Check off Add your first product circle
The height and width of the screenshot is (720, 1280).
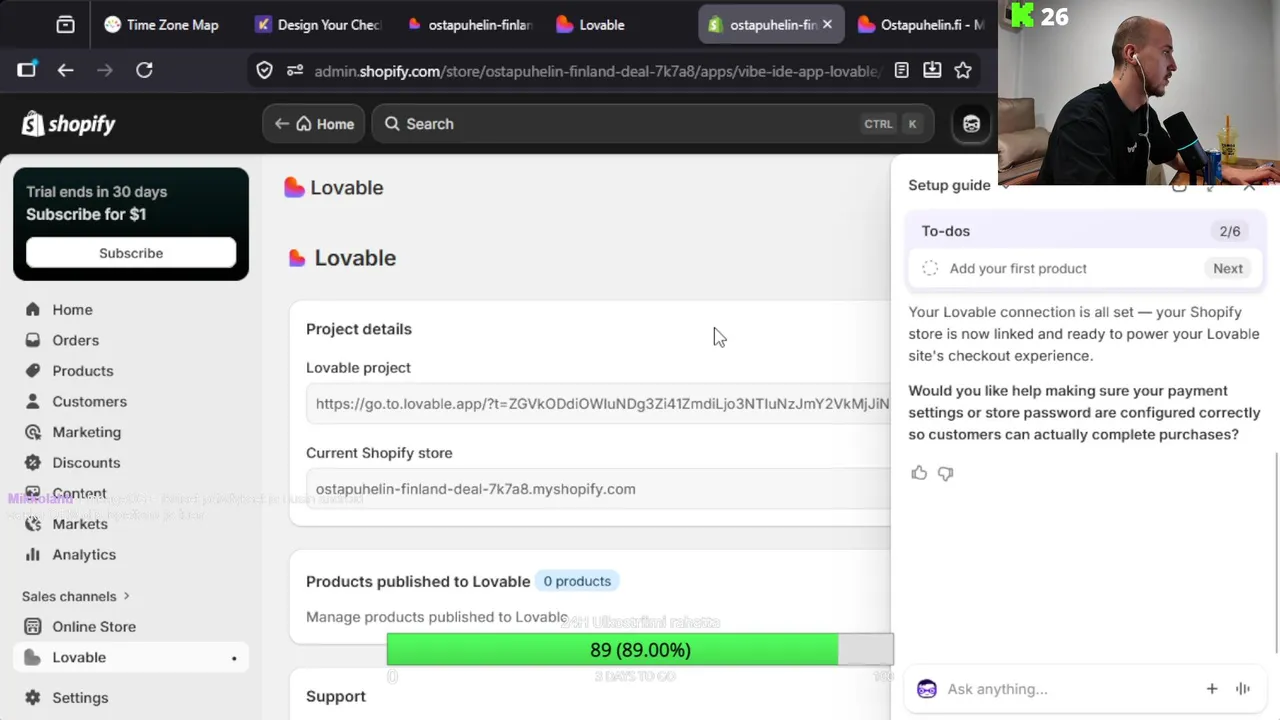pyautogui.click(x=930, y=268)
